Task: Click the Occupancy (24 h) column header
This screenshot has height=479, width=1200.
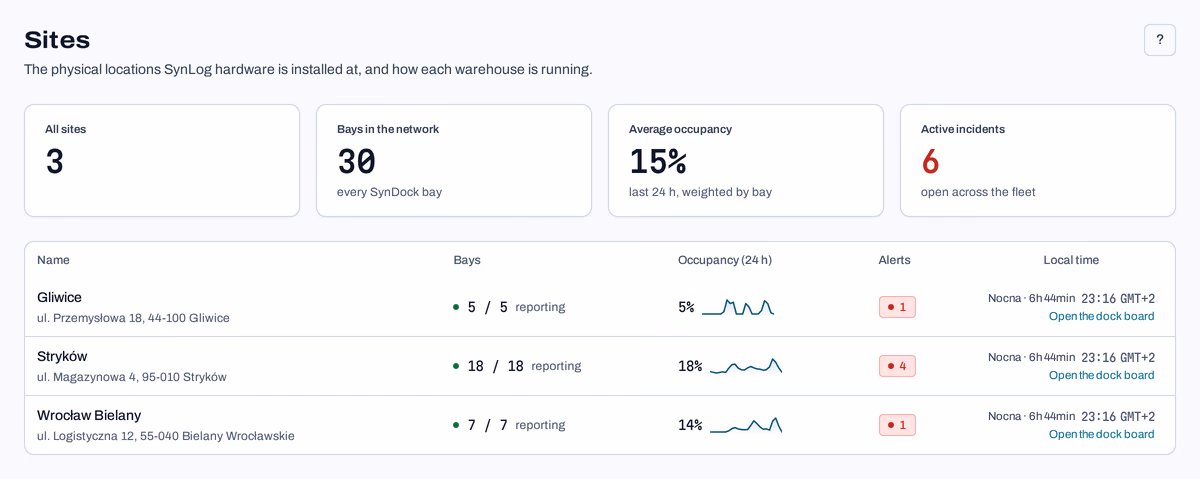Action: pyautogui.click(x=725, y=260)
